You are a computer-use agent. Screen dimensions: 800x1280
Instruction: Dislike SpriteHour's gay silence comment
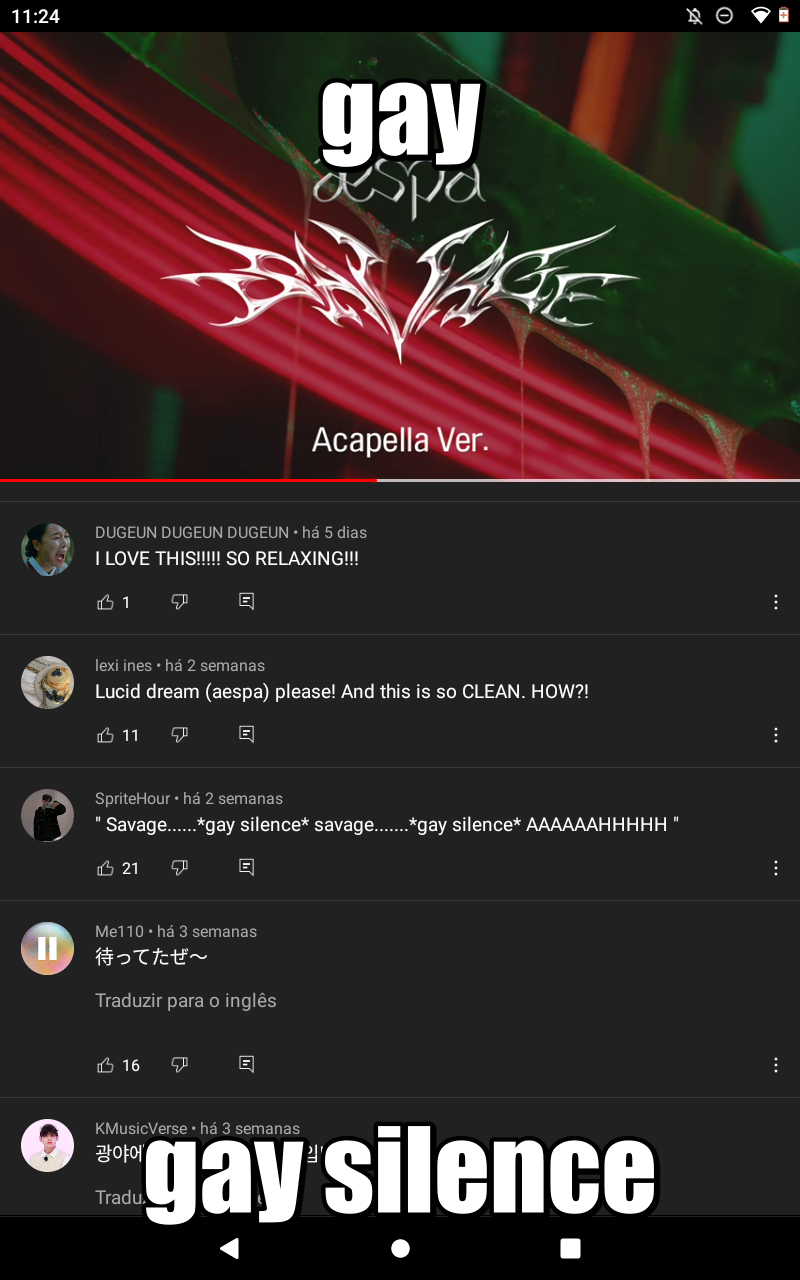pos(180,868)
